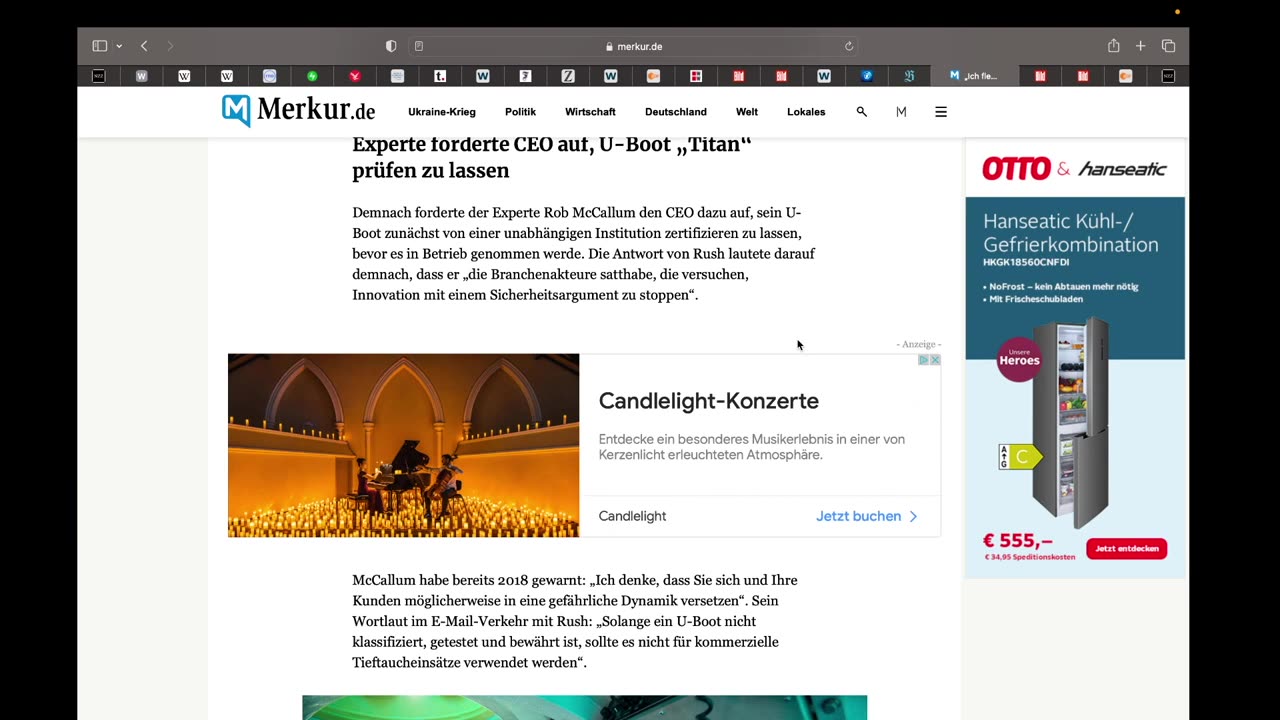Open the site search magnifier icon

point(861,112)
